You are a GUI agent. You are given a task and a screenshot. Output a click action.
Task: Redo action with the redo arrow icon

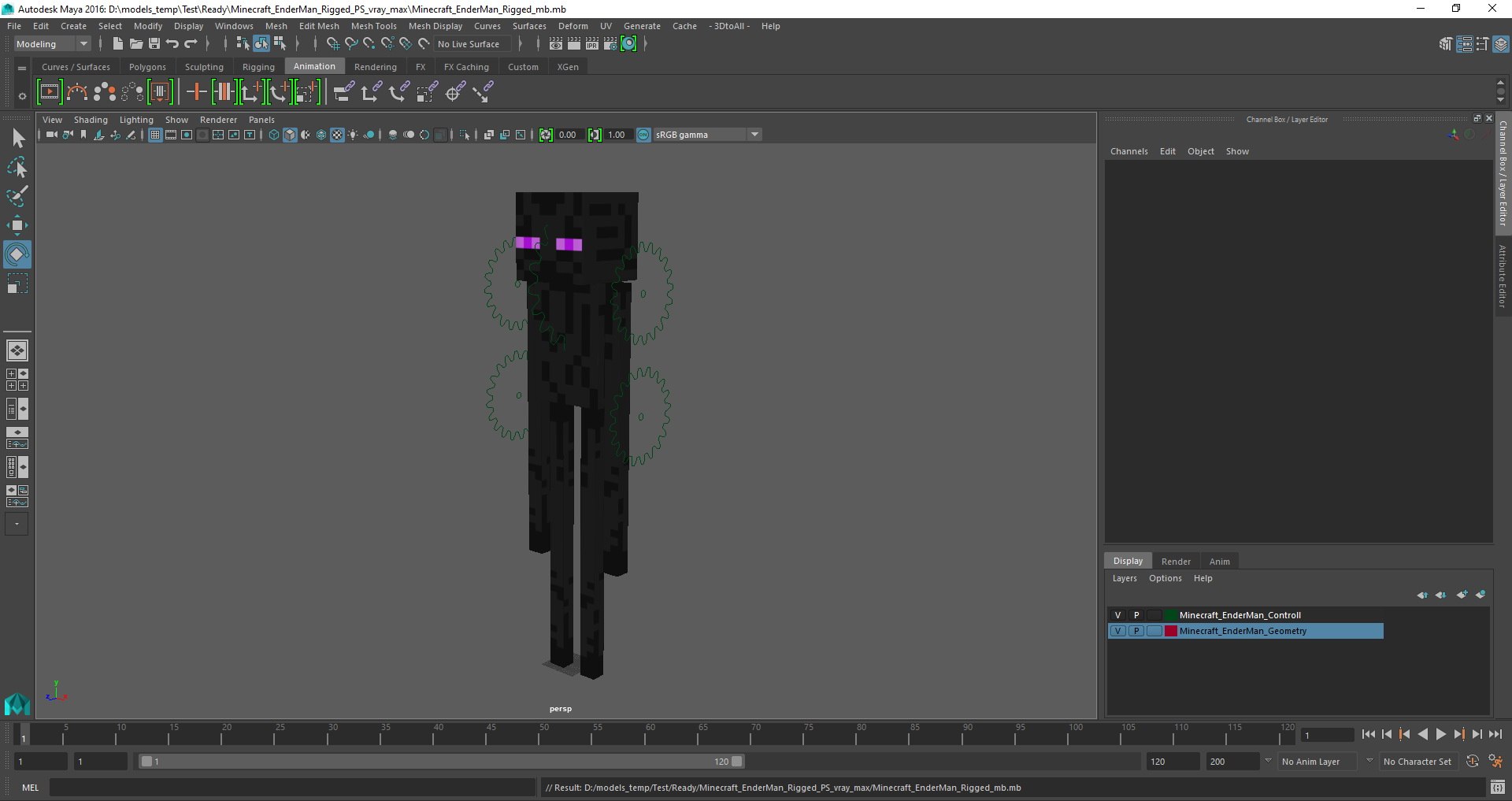pyautogui.click(x=191, y=44)
